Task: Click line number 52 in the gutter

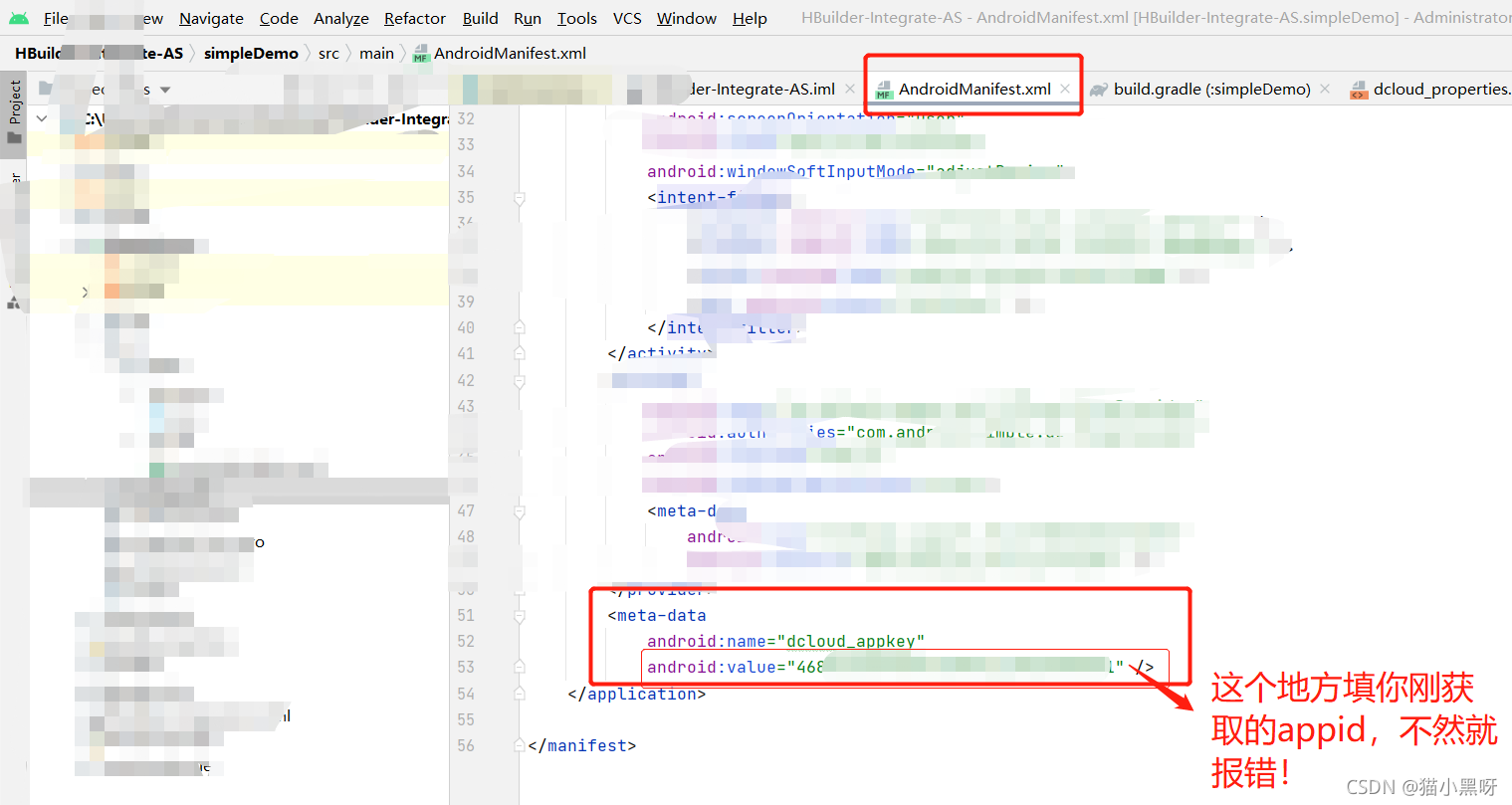Action: point(466,641)
